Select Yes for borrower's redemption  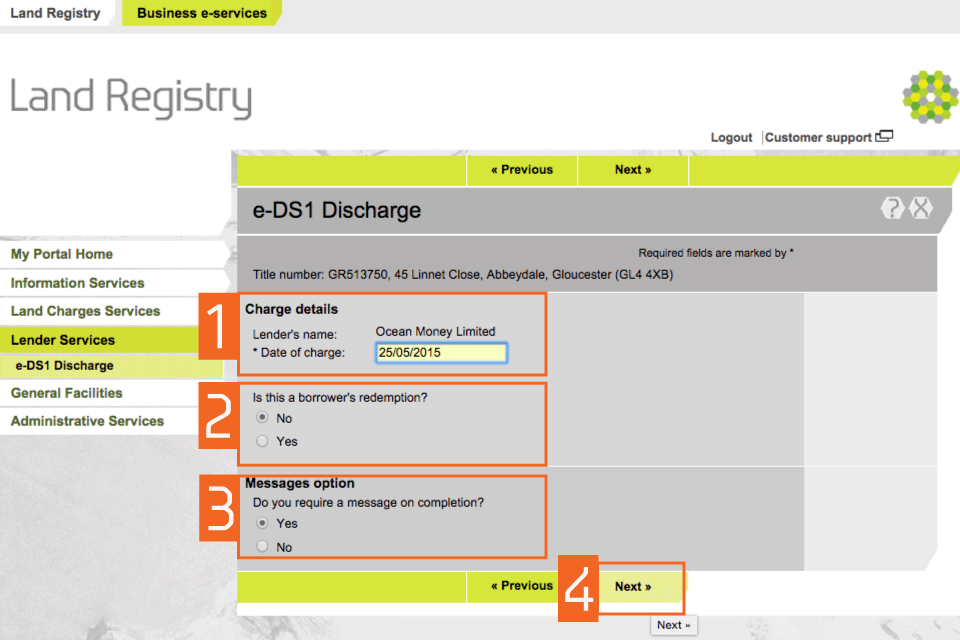pos(262,441)
